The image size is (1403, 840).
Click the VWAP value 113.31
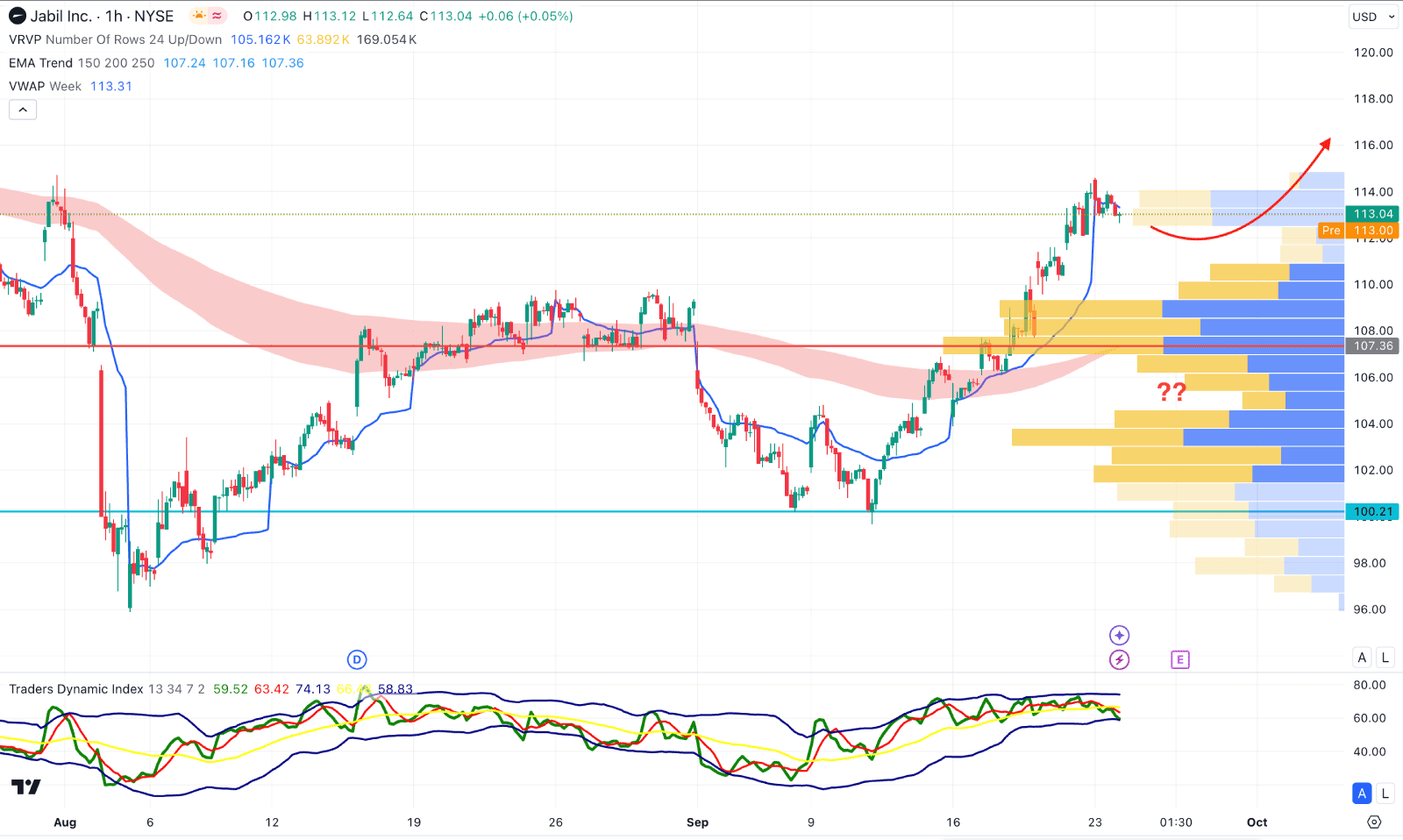(111, 86)
